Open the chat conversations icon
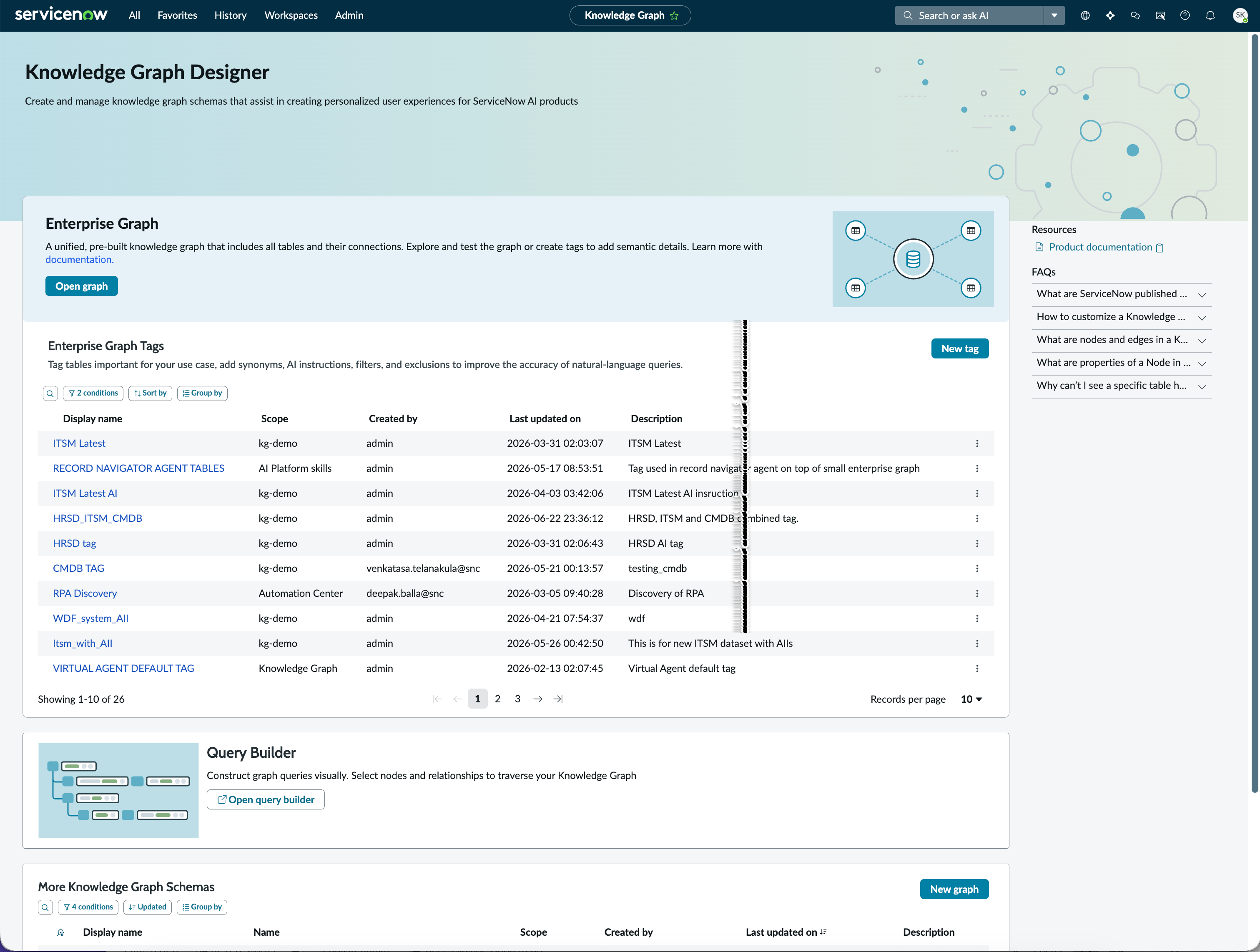The image size is (1260, 952). [x=1135, y=15]
